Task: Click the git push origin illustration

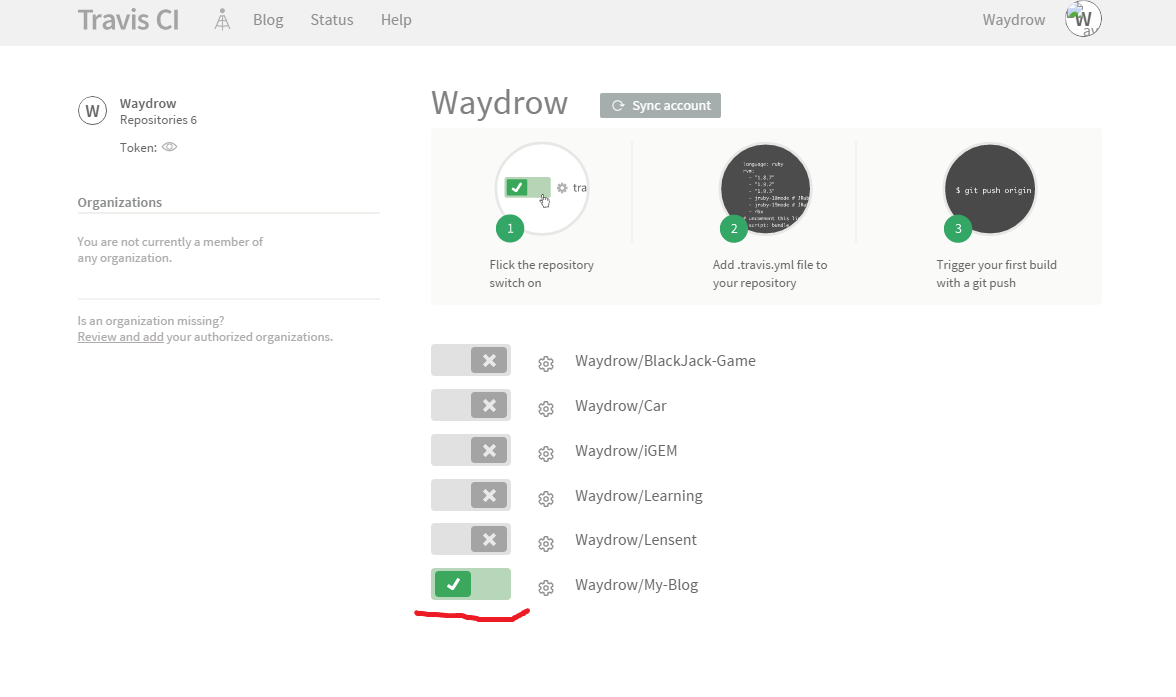Action: tap(989, 189)
